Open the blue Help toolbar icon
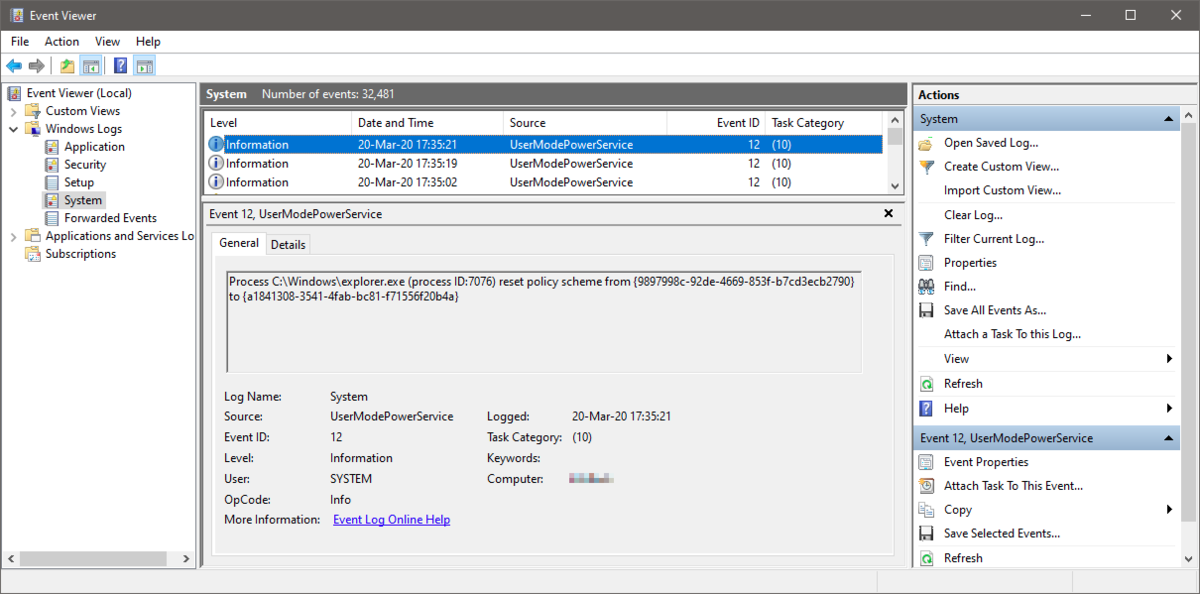The width and height of the screenshot is (1200, 594). (120, 66)
